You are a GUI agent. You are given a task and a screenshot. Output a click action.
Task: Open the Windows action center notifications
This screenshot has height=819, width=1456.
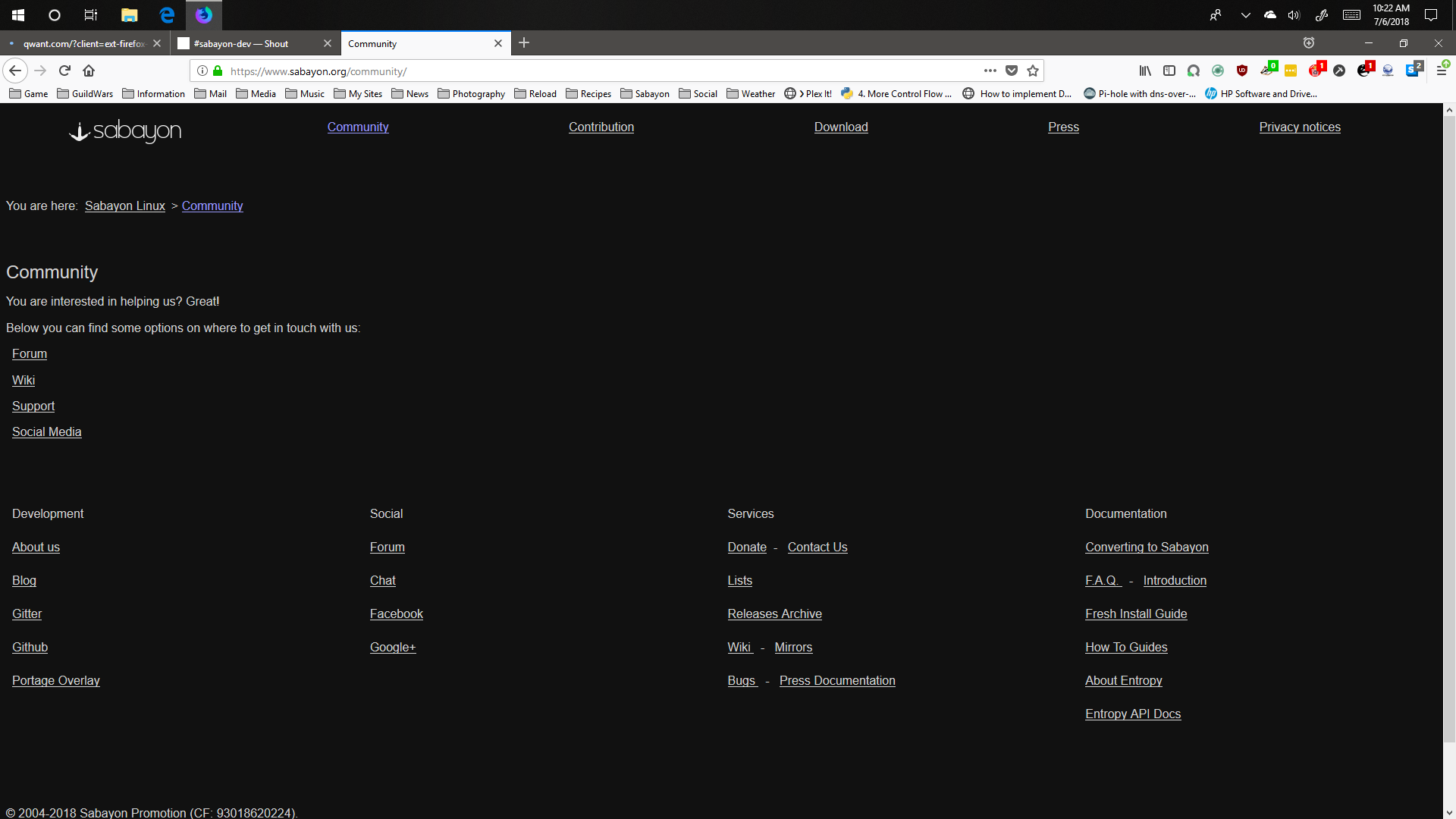click(1431, 15)
